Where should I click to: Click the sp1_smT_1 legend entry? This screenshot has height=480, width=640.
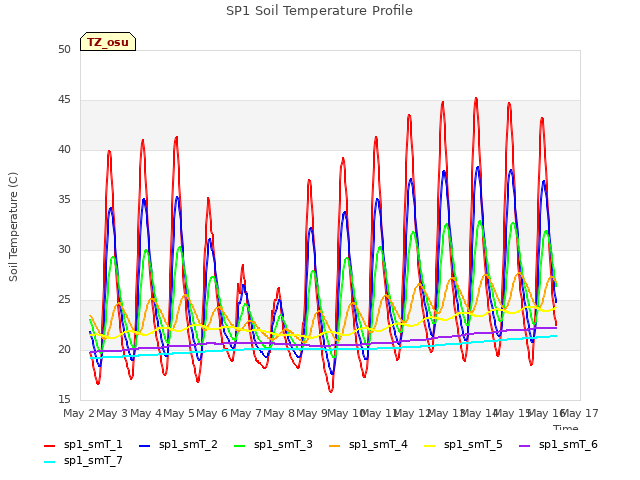tap(83, 444)
